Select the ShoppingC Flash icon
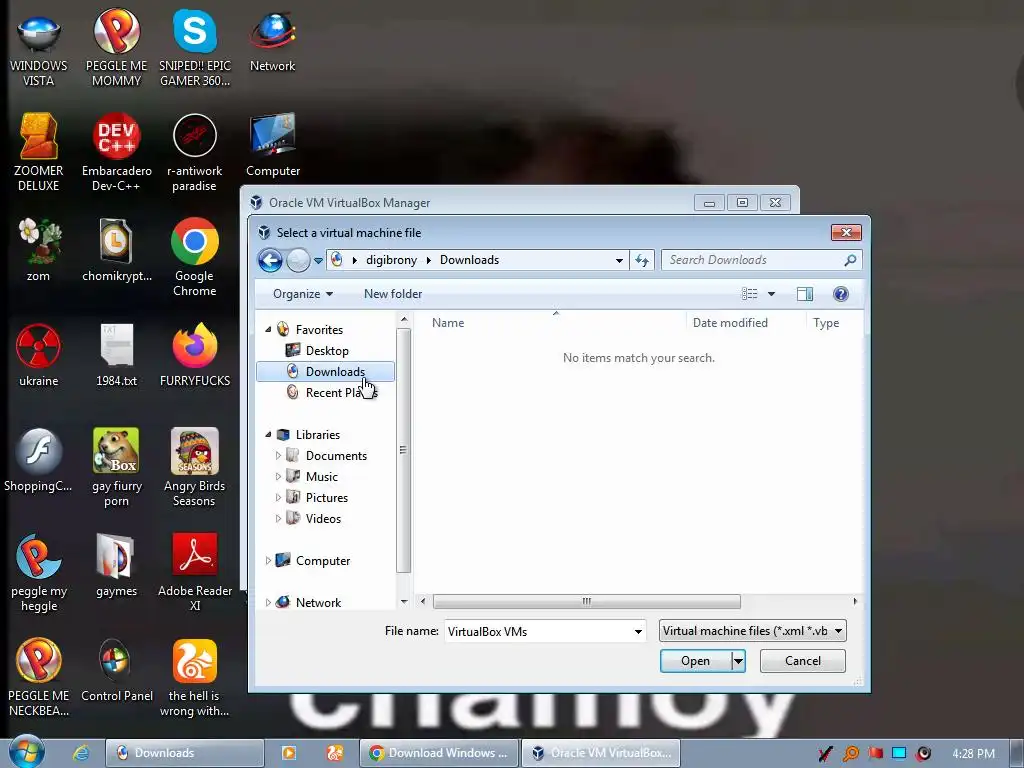 pyautogui.click(x=39, y=460)
